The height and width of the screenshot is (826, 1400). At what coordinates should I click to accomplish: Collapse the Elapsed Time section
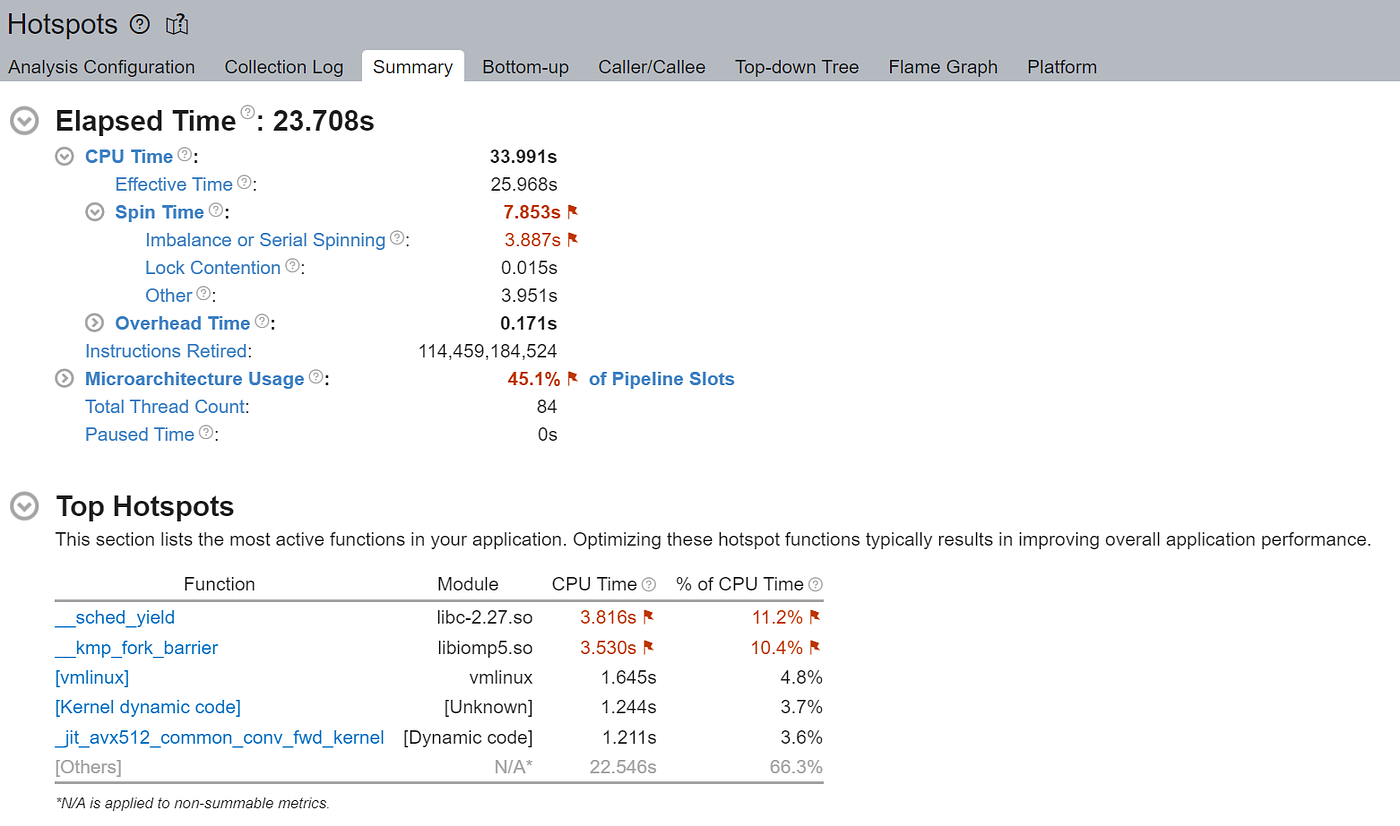[x=23, y=120]
